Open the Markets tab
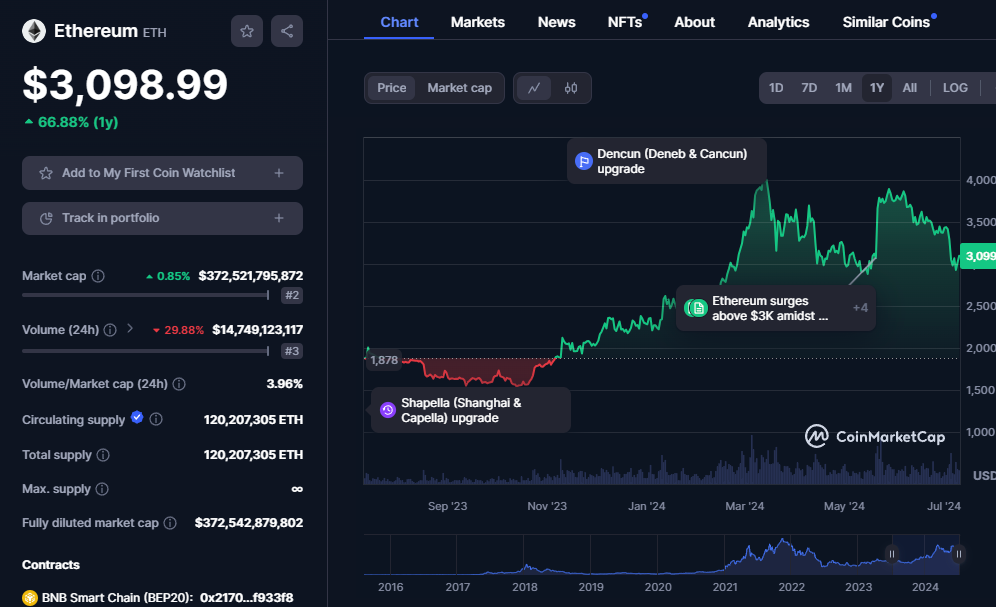996x607 pixels. tap(478, 22)
